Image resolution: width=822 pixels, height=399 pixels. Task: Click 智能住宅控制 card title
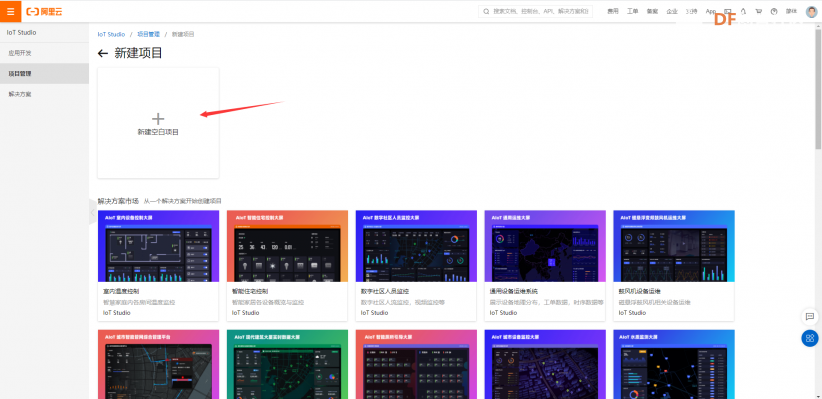tap(250, 291)
